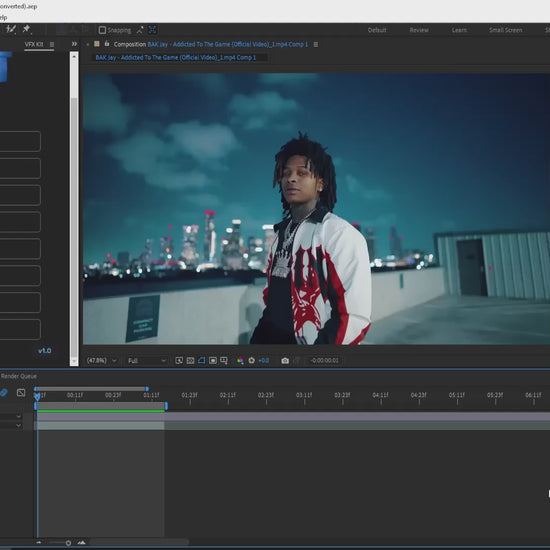Click the up arrow on VFX Kit scrollbar

[74, 57]
